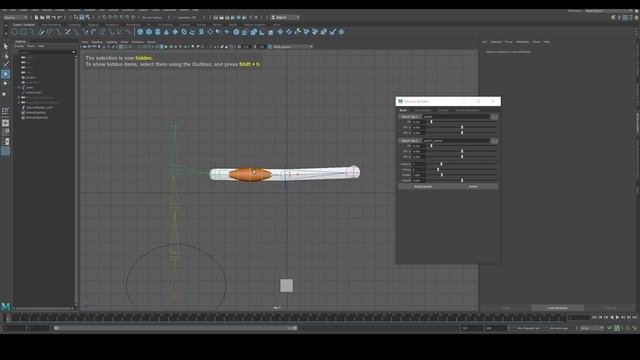Image resolution: width=640 pixels, height=360 pixels.
Task: Activate the highlighted Move tool
Action: pos(5,74)
